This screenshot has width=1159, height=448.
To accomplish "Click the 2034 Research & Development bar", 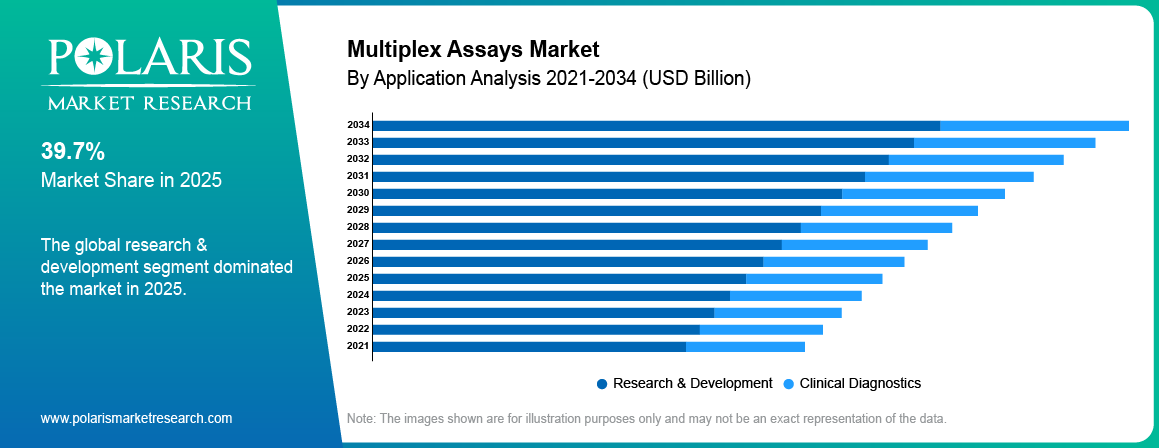I will click(656, 126).
